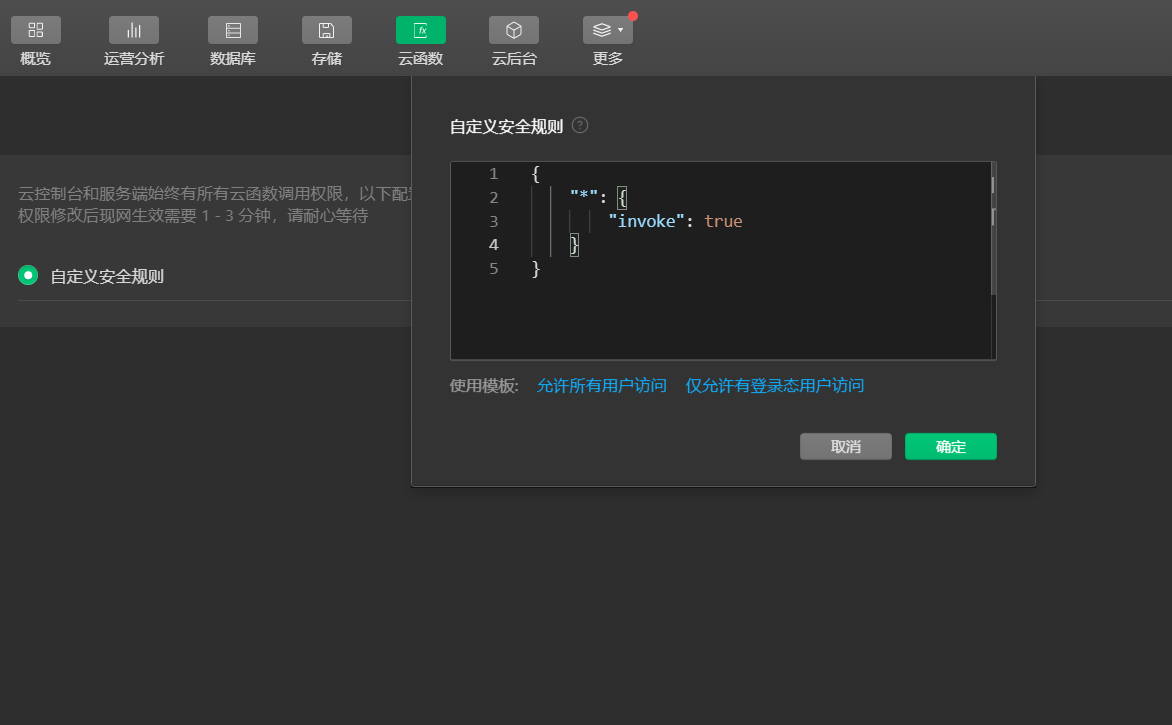Click help icon beside 自定义安全规则 title
Image resolution: width=1172 pixels, height=725 pixels.
pyautogui.click(x=580, y=125)
